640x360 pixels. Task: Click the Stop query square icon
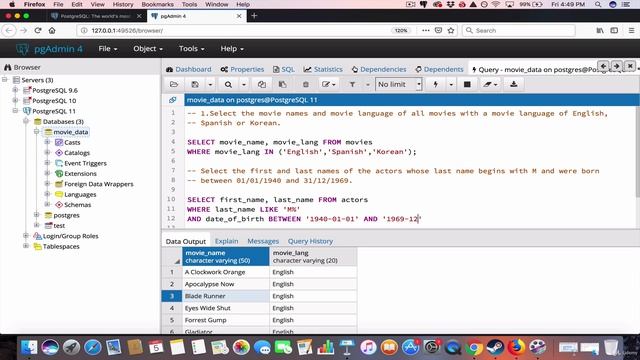coord(467,84)
